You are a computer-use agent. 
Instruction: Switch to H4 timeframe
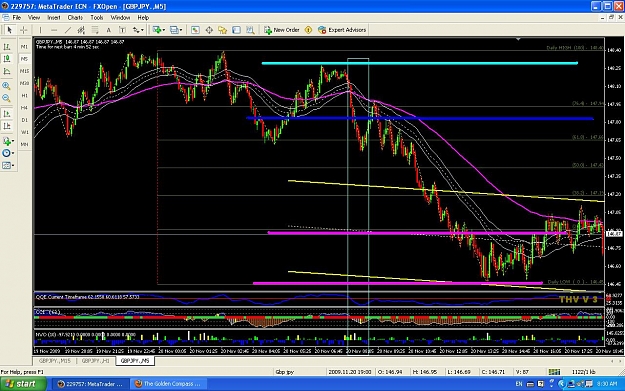click(24, 108)
